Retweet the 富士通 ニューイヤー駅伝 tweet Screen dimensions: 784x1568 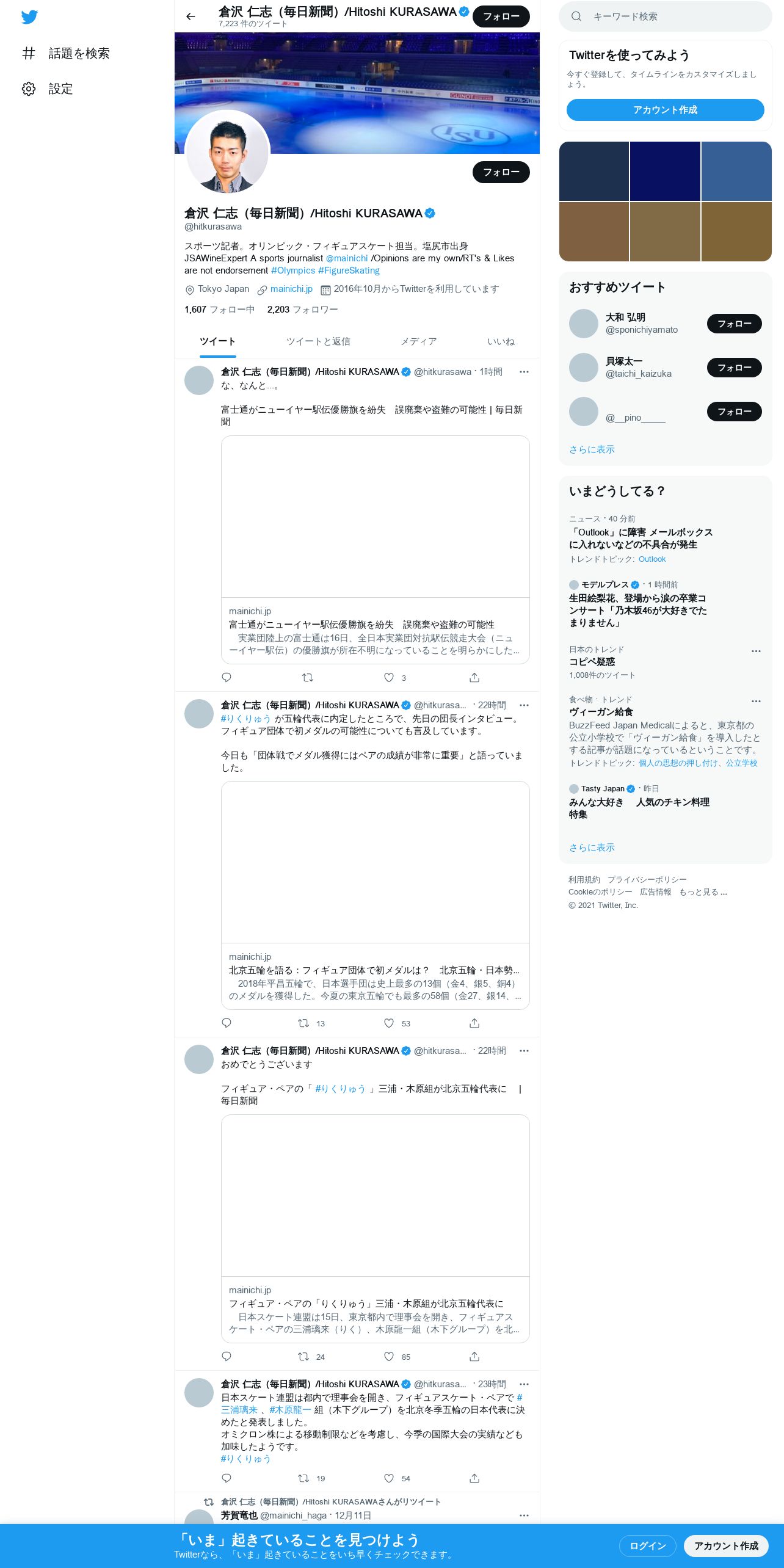tap(308, 677)
